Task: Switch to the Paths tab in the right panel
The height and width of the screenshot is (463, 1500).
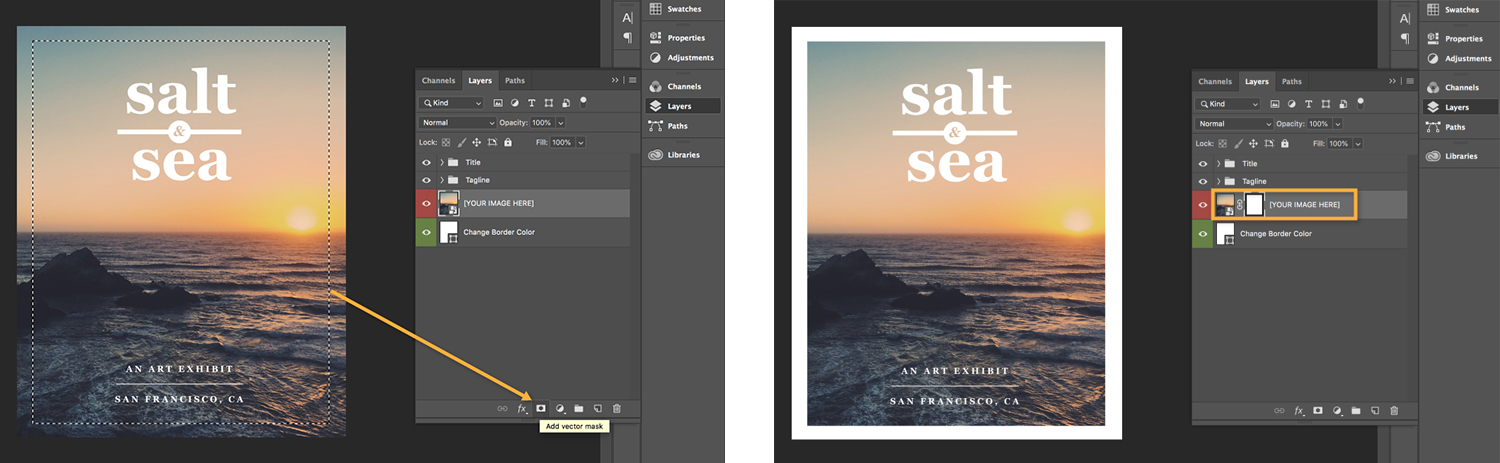Action: 1292,82
